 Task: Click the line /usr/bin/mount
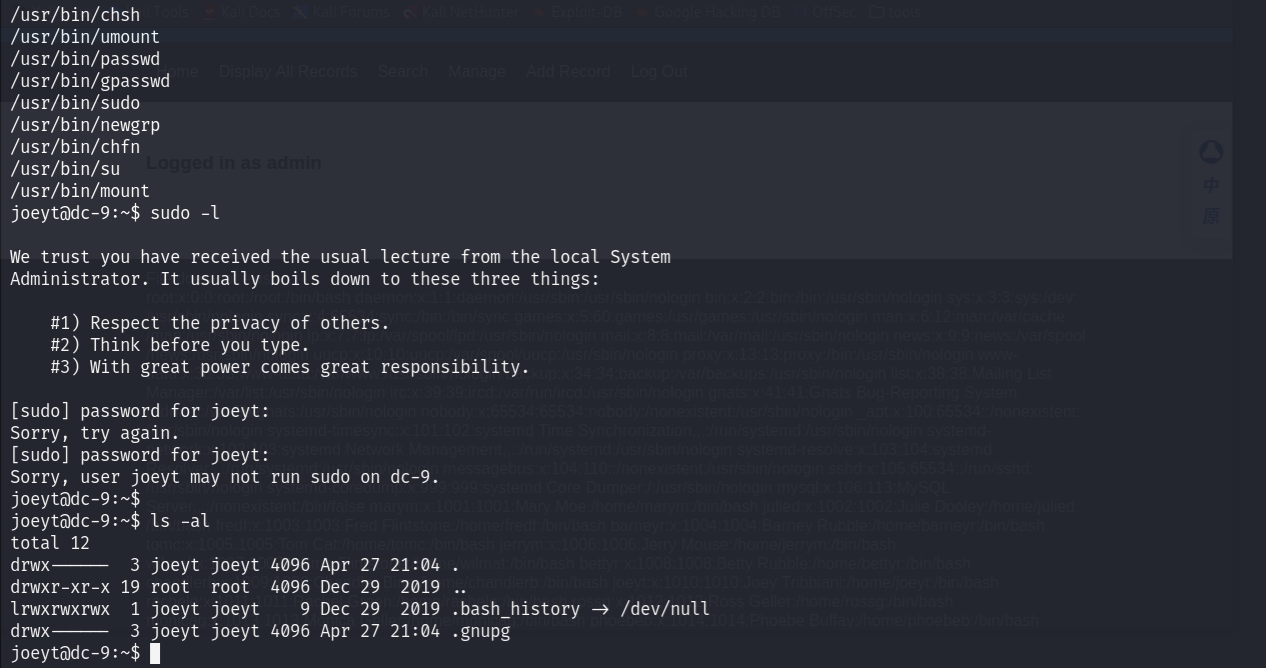tap(80, 191)
